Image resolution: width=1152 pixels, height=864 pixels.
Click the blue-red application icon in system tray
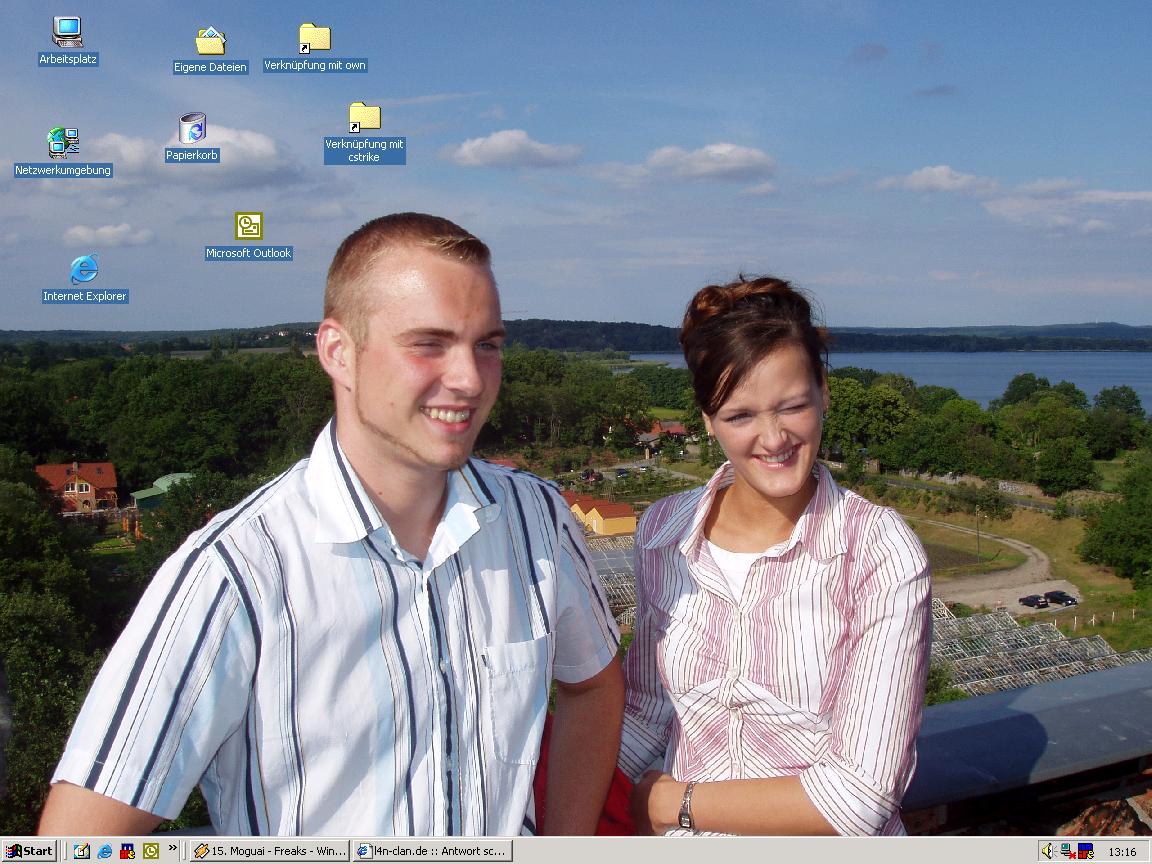click(x=1086, y=851)
